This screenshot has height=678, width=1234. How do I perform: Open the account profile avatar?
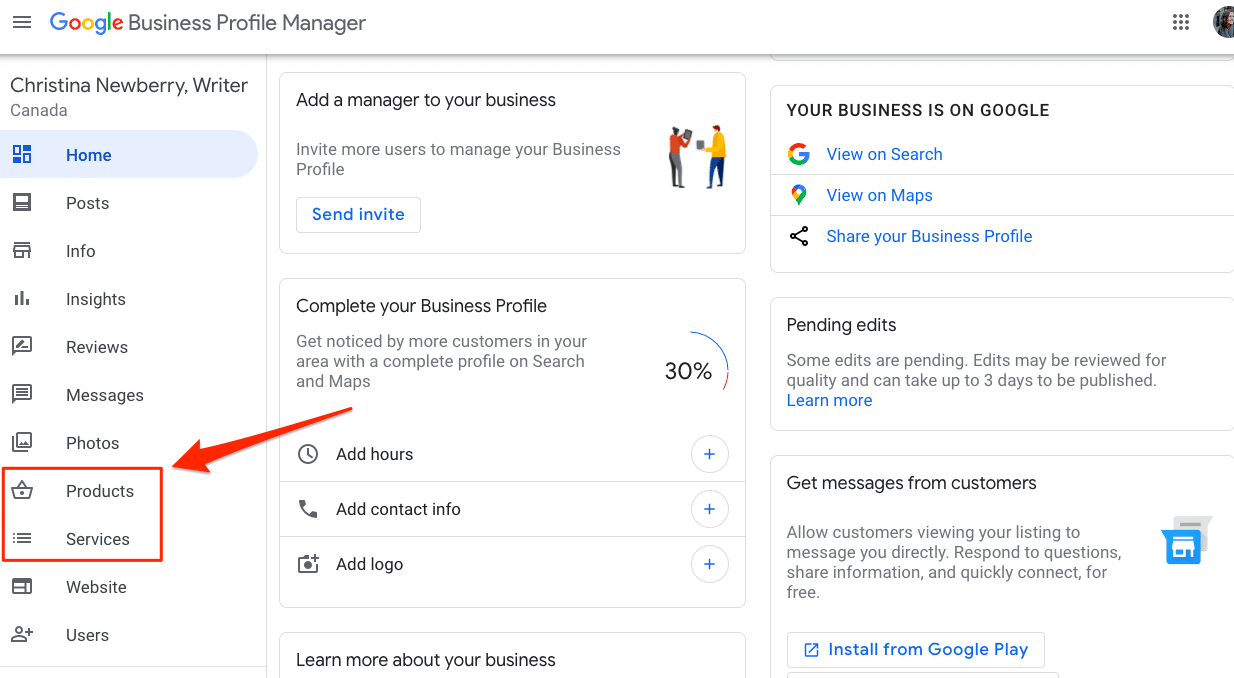pyautogui.click(x=1224, y=22)
